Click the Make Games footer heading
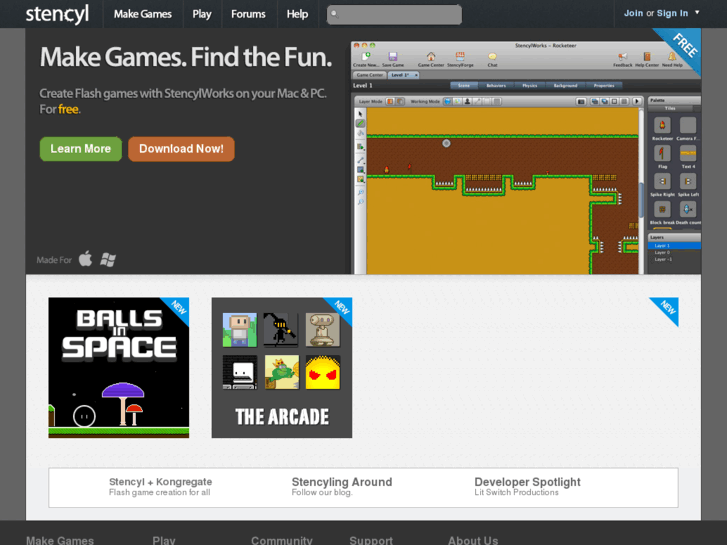This screenshot has height=545, width=727. [x=60, y=540]
